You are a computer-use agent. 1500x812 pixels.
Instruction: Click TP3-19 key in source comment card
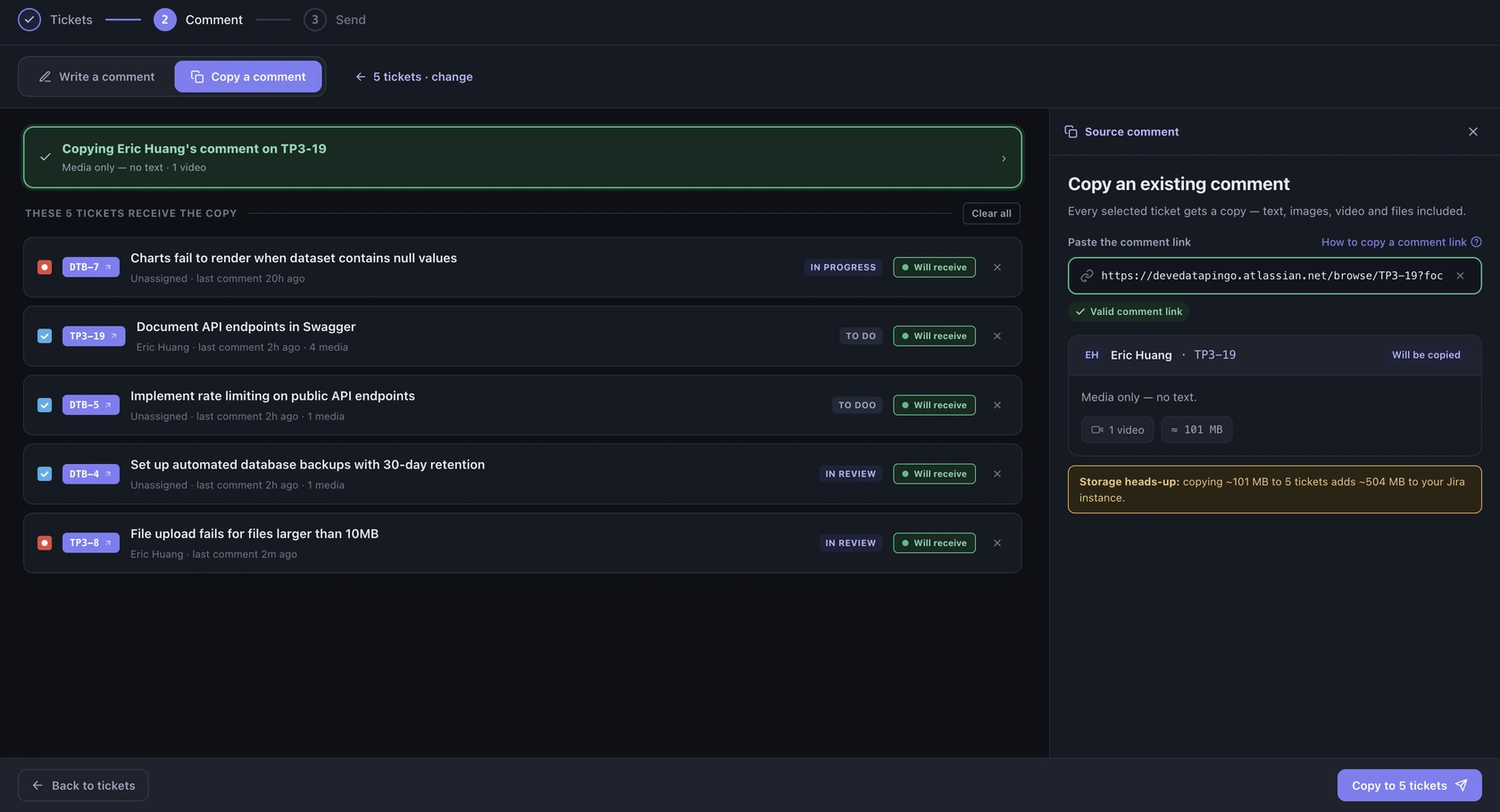tap(1215, 355)
